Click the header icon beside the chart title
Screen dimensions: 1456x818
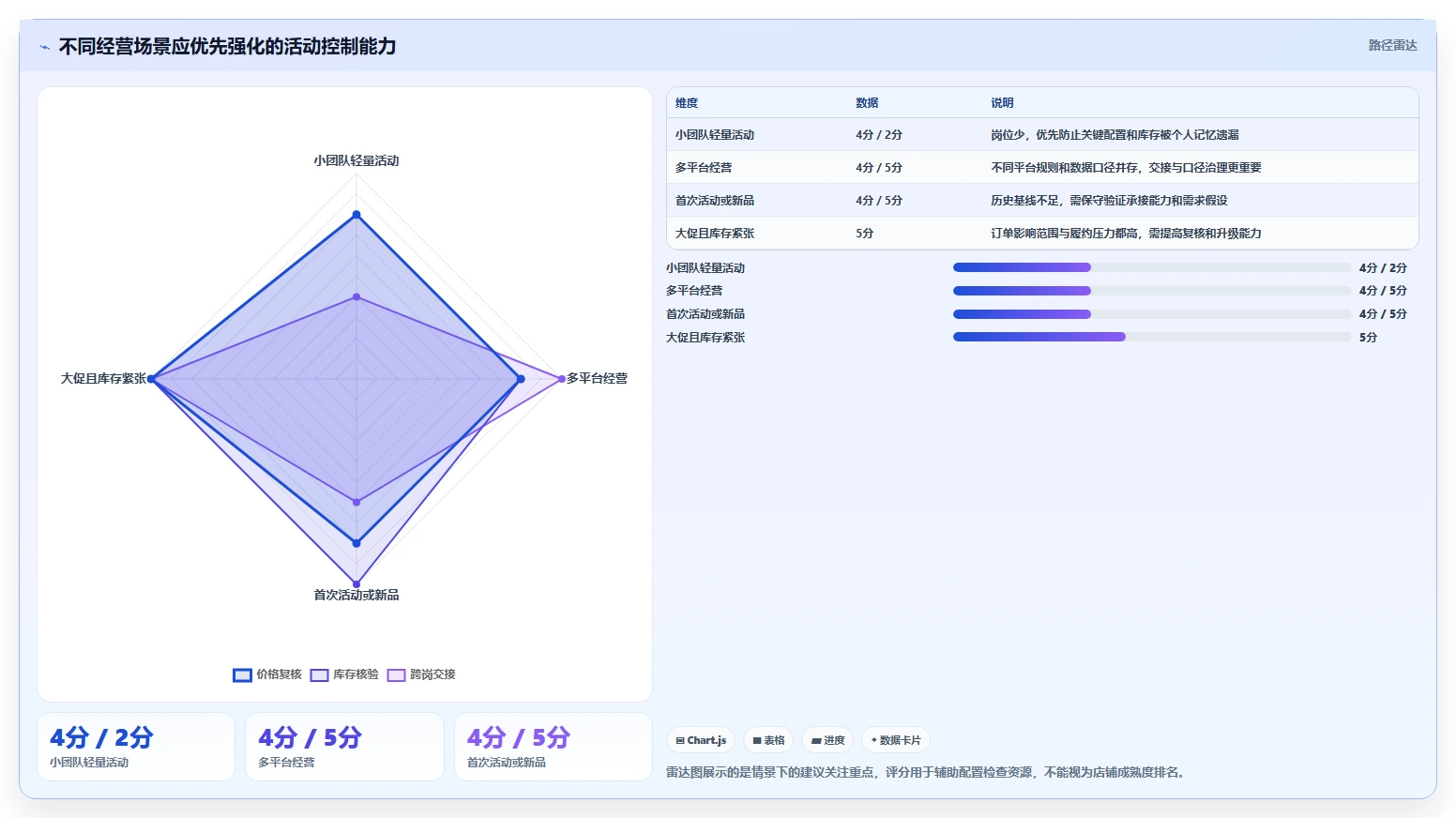pos(44,47)
